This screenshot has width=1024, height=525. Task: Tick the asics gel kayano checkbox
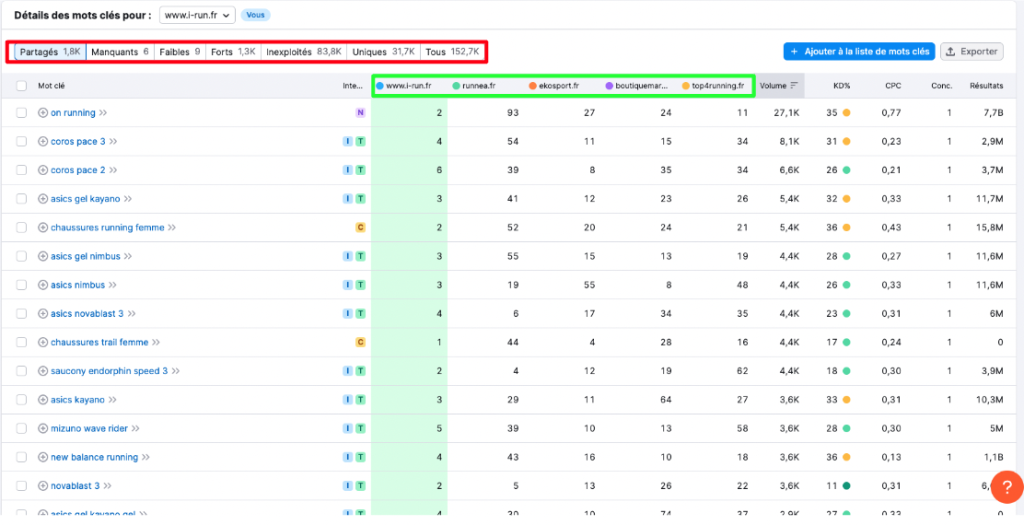coord(22,199)
